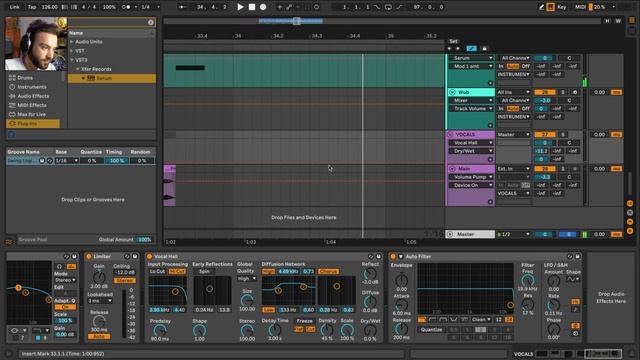Activate the punch-in switch

[377, 7]
